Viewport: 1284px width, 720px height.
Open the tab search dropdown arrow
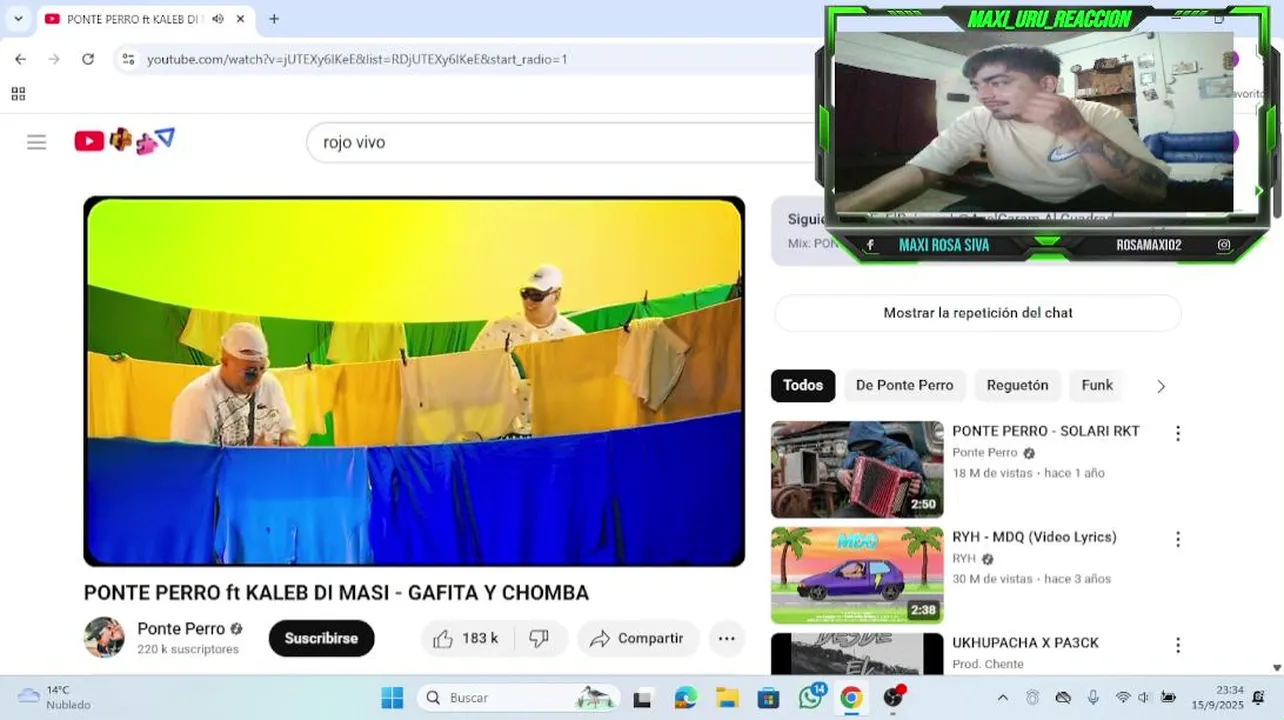(x=18, y=19)
